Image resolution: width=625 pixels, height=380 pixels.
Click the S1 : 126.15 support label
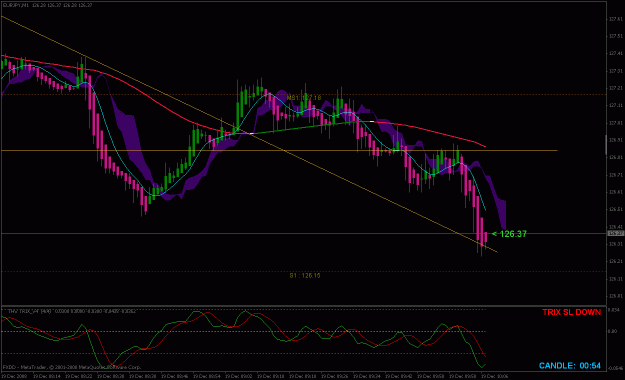[305, 276]
